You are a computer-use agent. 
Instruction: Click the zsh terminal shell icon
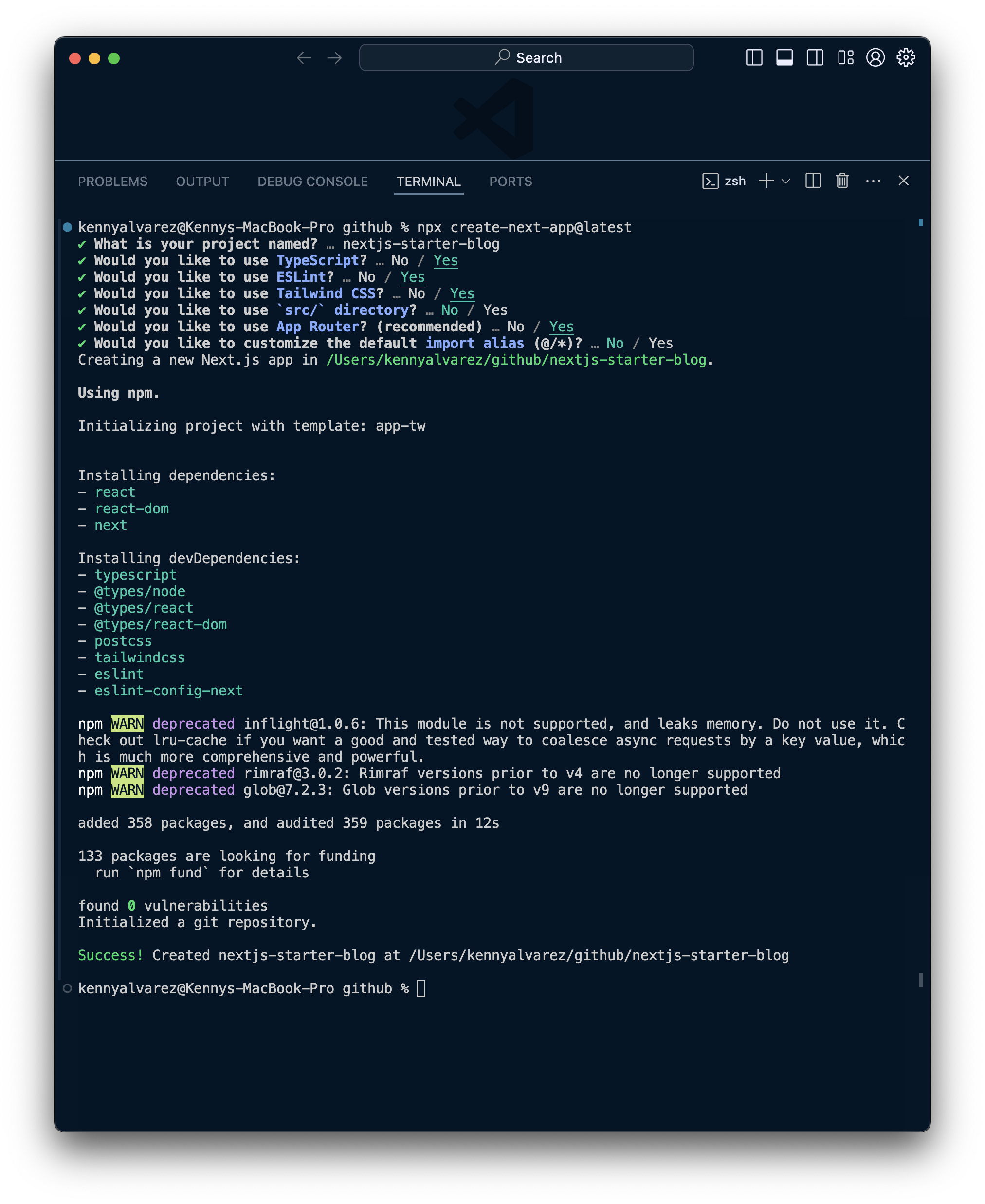[x=711, y=181]
